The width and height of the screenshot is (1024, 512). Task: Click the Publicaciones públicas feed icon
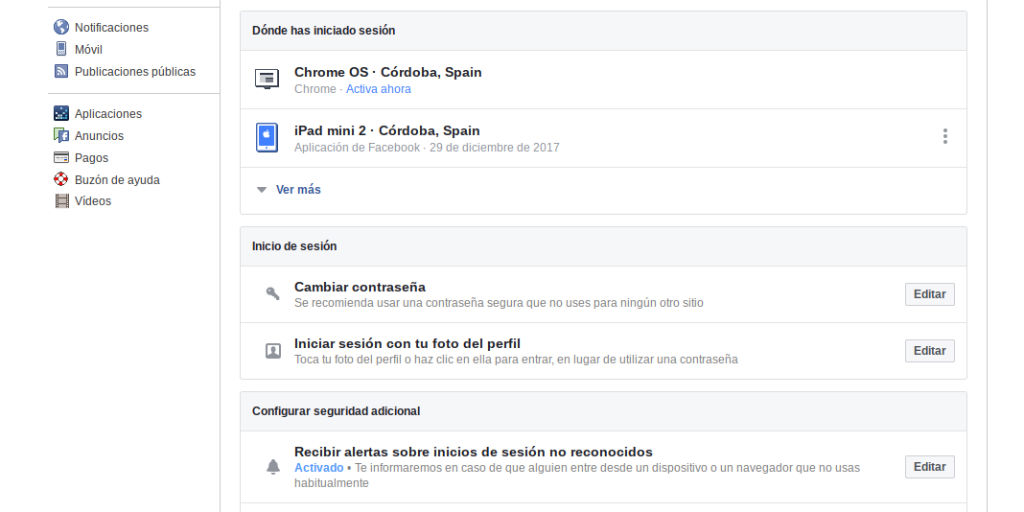(61, 71)
